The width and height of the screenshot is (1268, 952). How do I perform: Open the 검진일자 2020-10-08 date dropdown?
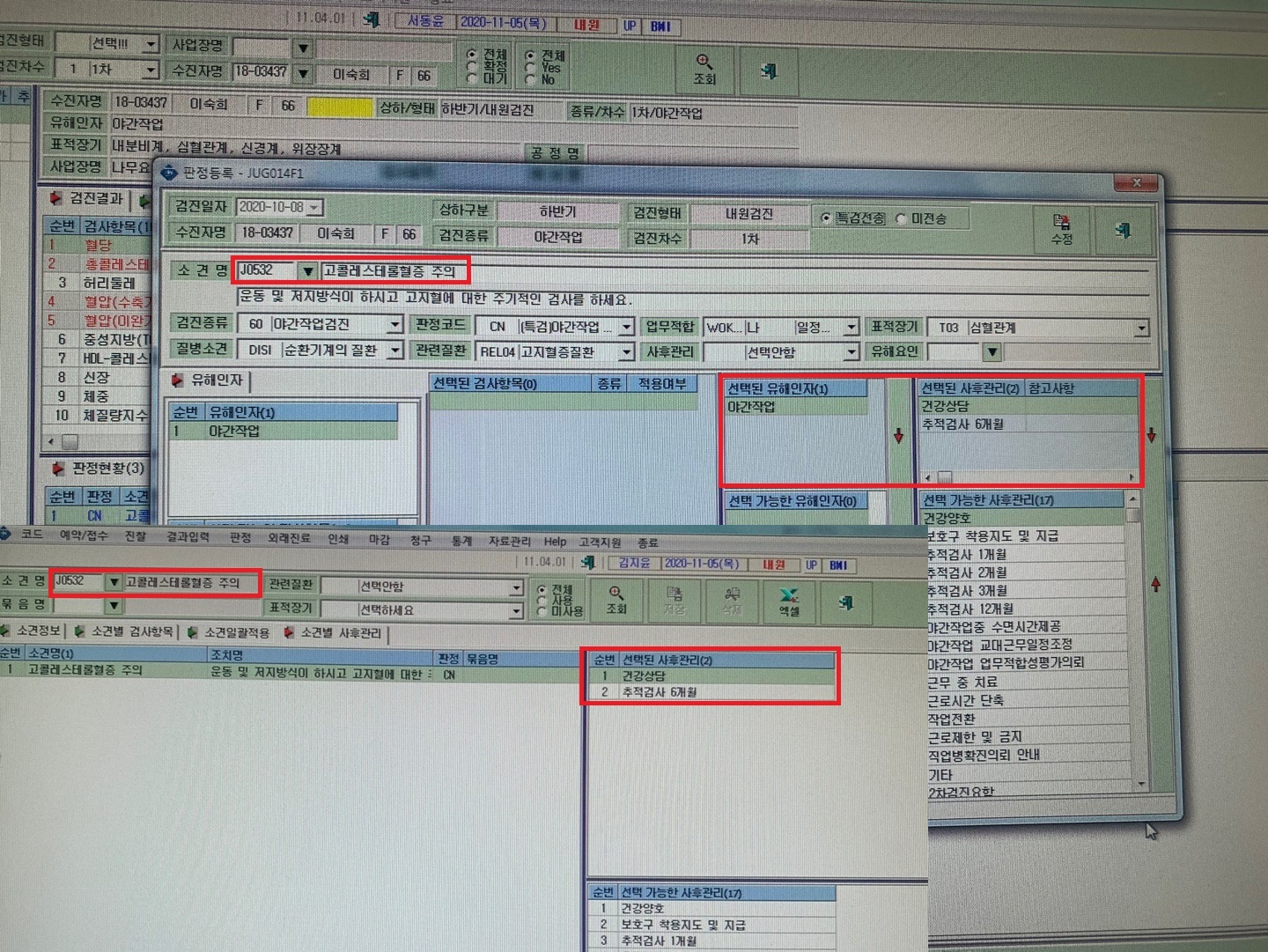[314, 207]
